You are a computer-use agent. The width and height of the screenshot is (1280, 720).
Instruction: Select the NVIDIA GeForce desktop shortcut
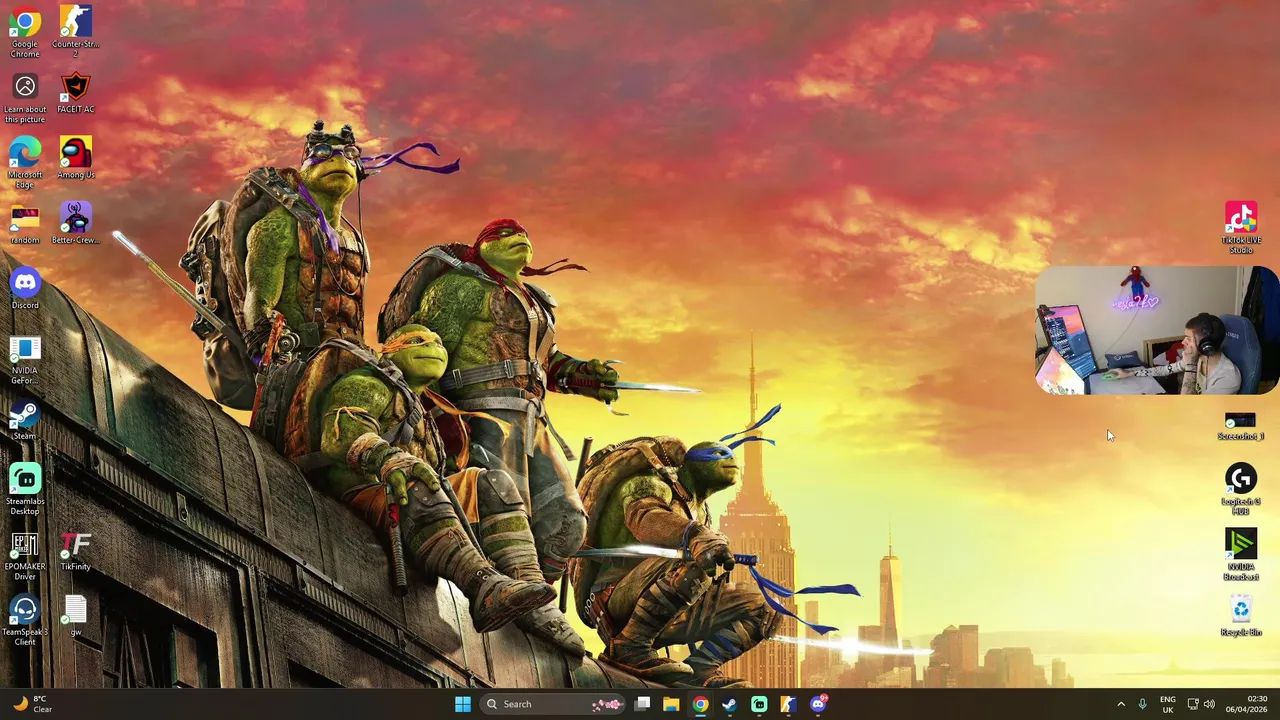[25, 360]
